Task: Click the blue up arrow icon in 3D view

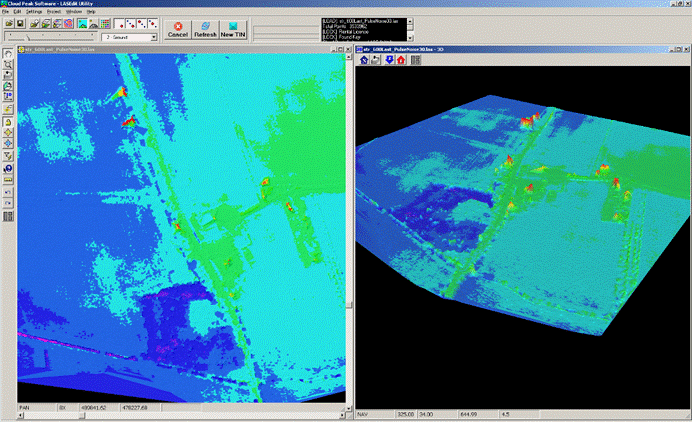Action: click(x=365, y=60)
